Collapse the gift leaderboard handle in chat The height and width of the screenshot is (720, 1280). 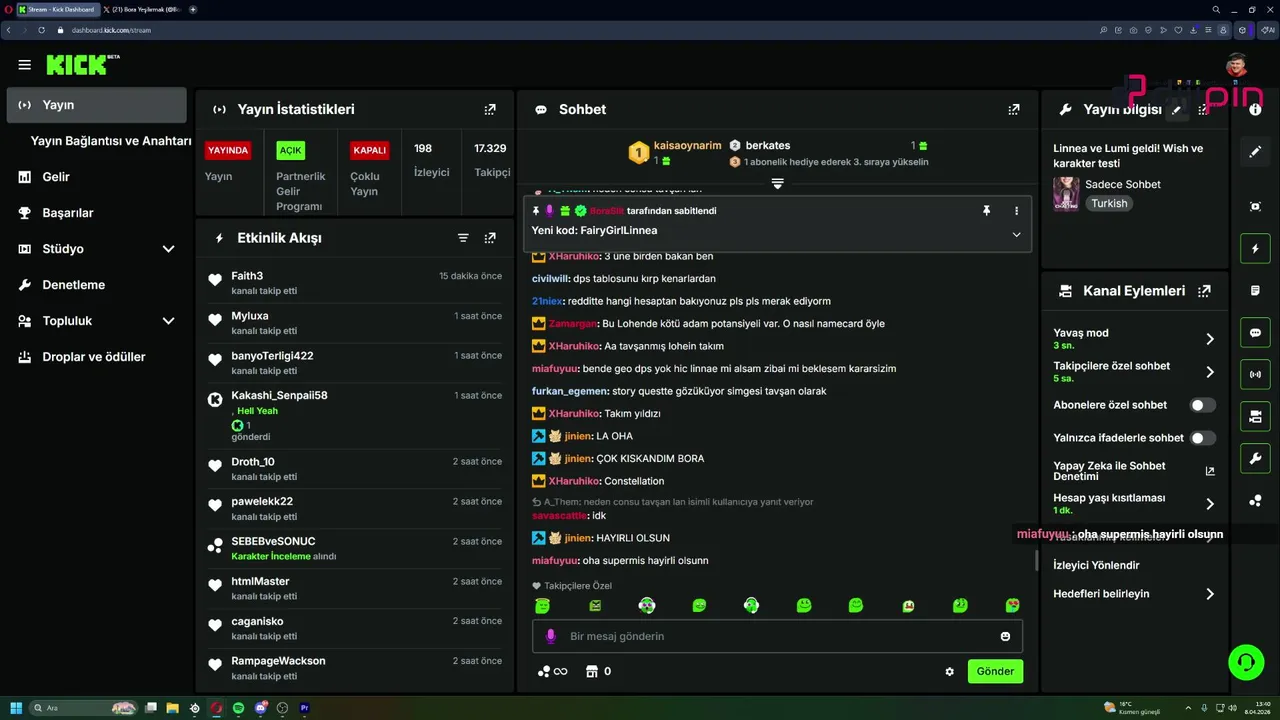tap(777, 184)
